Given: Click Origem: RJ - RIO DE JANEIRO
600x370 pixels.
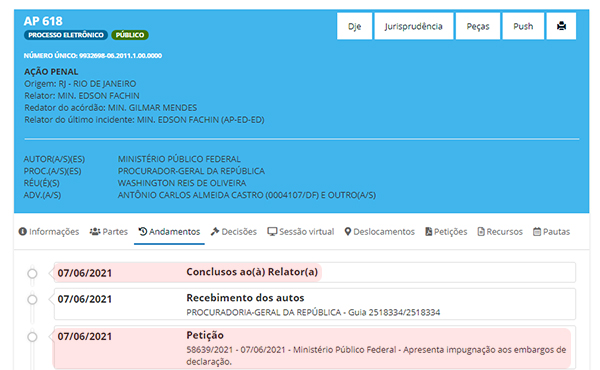Looking at the screenshot, I should (x=80, y=84).
